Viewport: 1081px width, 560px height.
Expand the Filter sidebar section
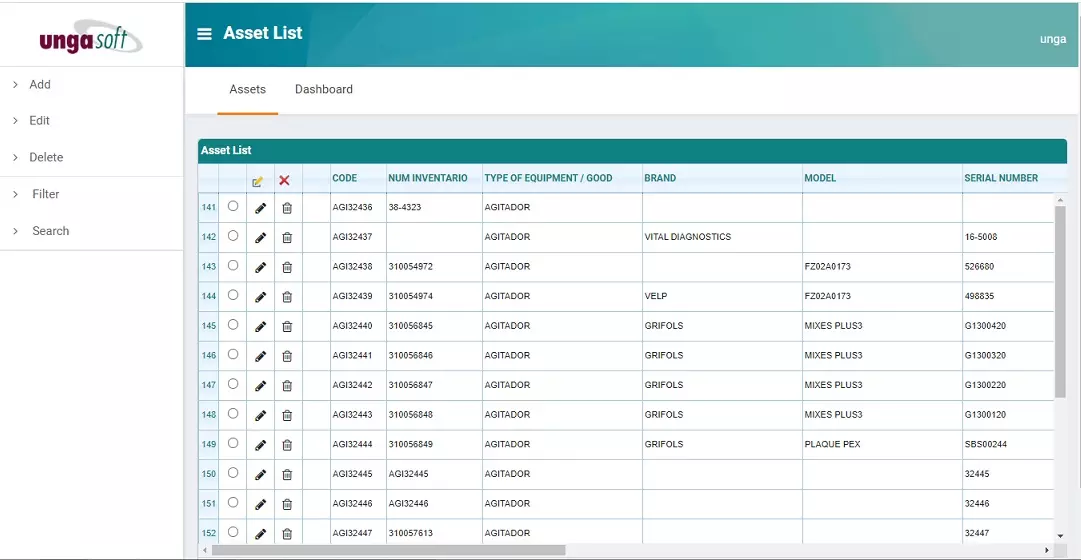pos(45,194)
